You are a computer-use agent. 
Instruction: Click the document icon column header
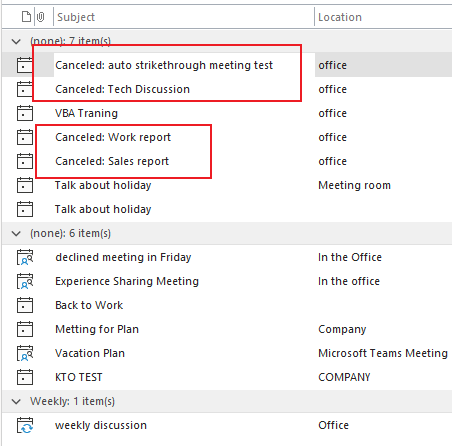tap(26, 17)
